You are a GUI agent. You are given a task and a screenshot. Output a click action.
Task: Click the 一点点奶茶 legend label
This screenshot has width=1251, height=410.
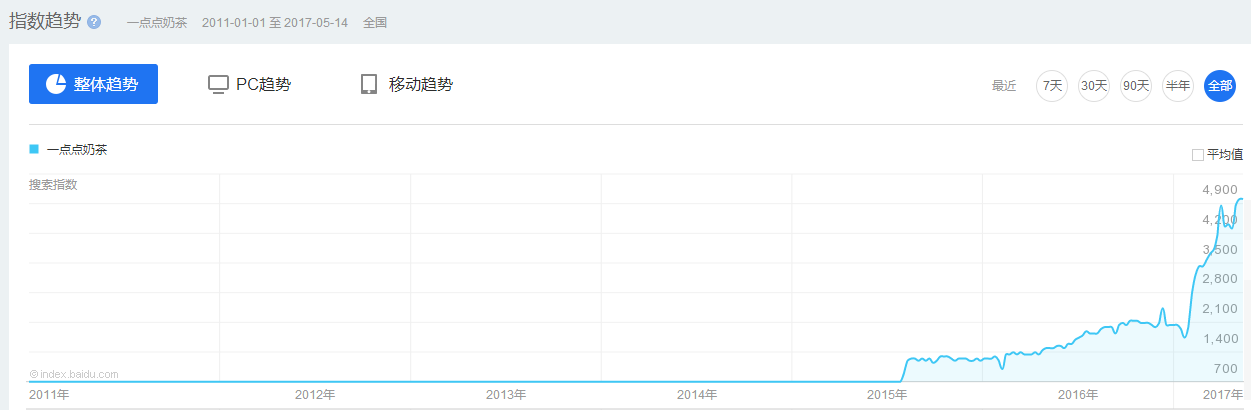tap(77, 150)
